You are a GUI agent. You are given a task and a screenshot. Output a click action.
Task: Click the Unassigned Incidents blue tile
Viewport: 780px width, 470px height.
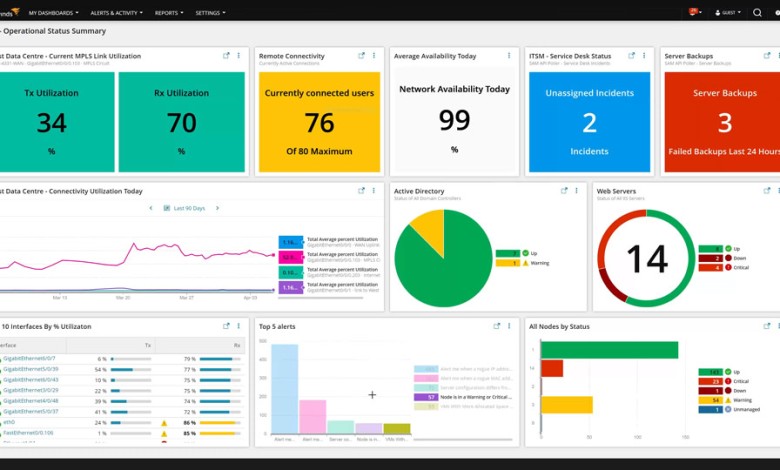(589, 122)
